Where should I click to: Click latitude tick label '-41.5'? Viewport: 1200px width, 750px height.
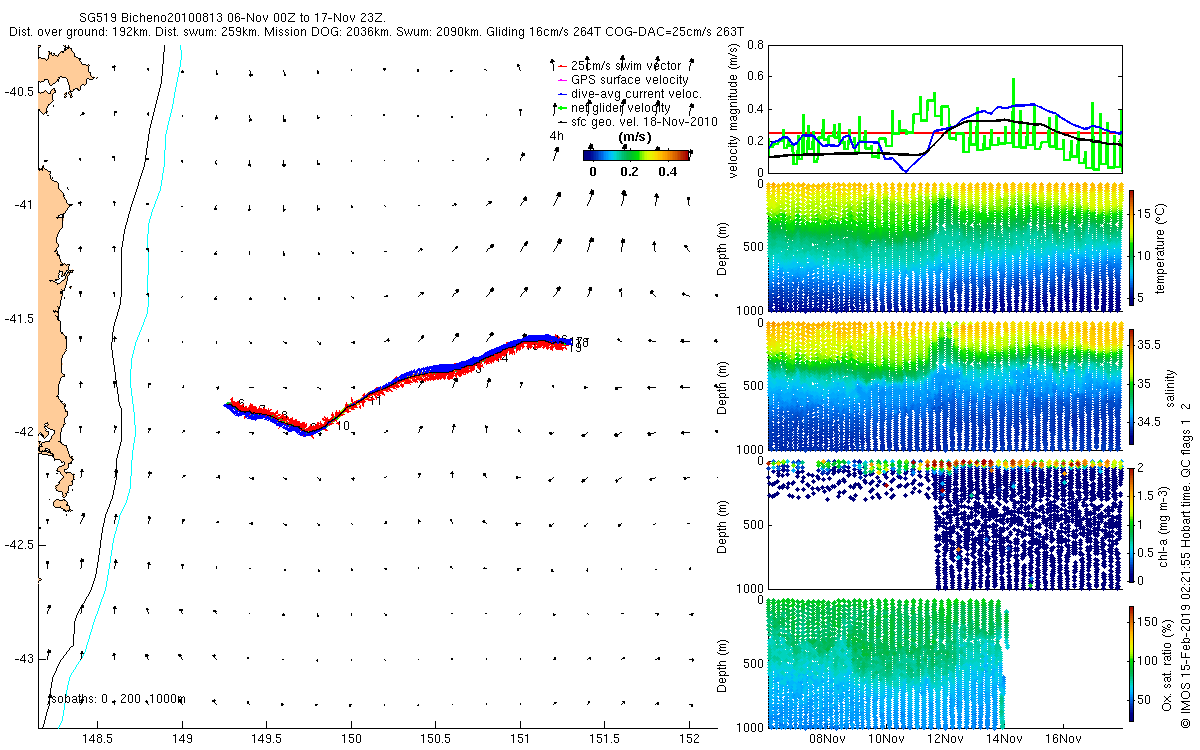click(x=18, y=318)
